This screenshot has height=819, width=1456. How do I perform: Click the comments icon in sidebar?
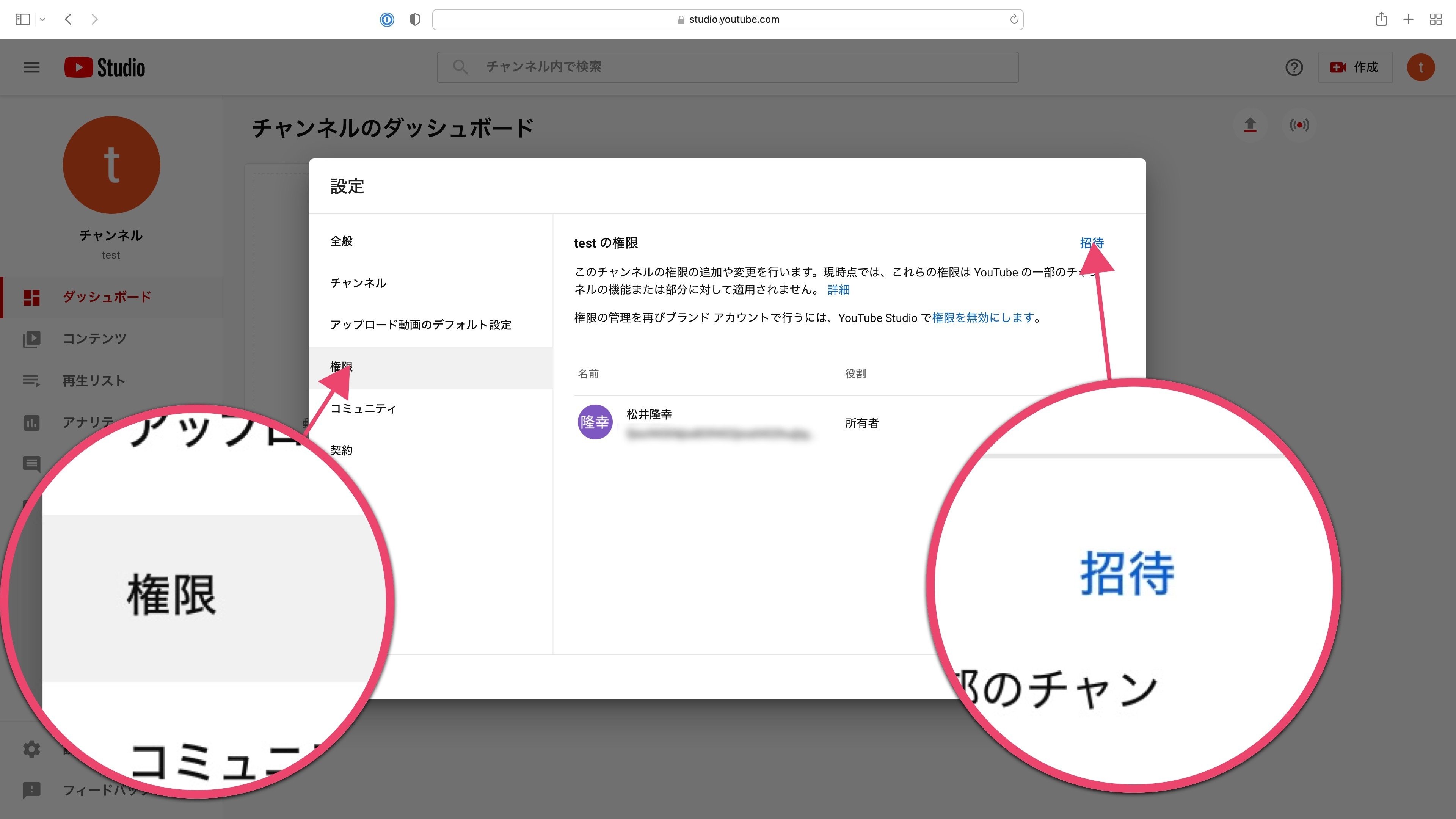pos(31,464)
